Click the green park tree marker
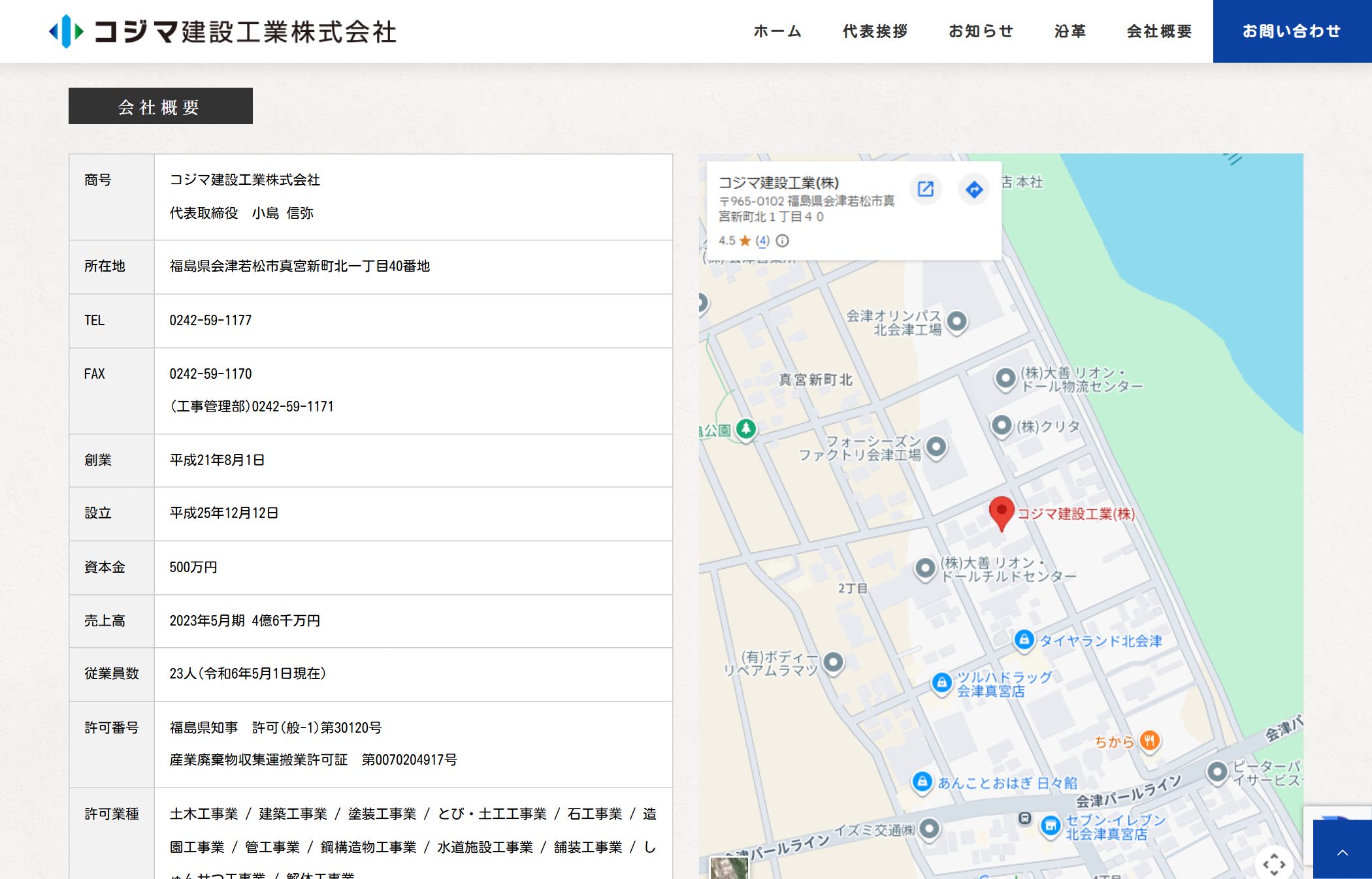Viewport: 1372px width, 879px height. click(746, 429)
